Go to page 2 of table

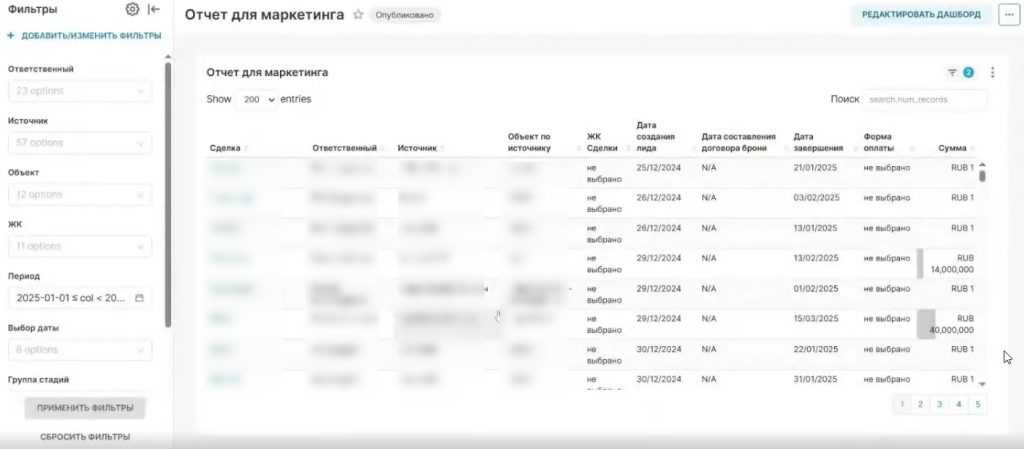coord(921,404)
